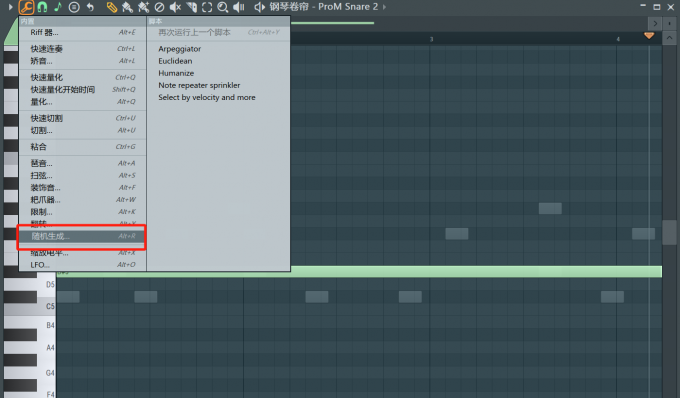Viewport: 680px width, 398px height.
Task: Open Select by velocity and more
Action: pyautogui.click(x=207, y=98)
